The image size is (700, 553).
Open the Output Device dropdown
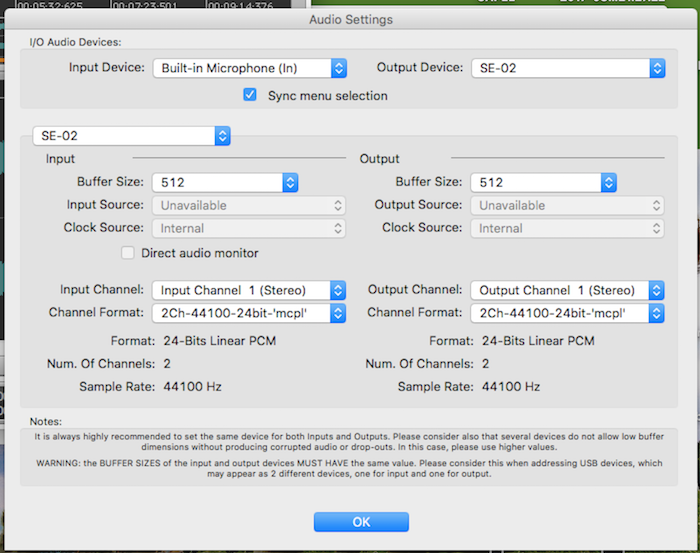click(x=567, y=68)
